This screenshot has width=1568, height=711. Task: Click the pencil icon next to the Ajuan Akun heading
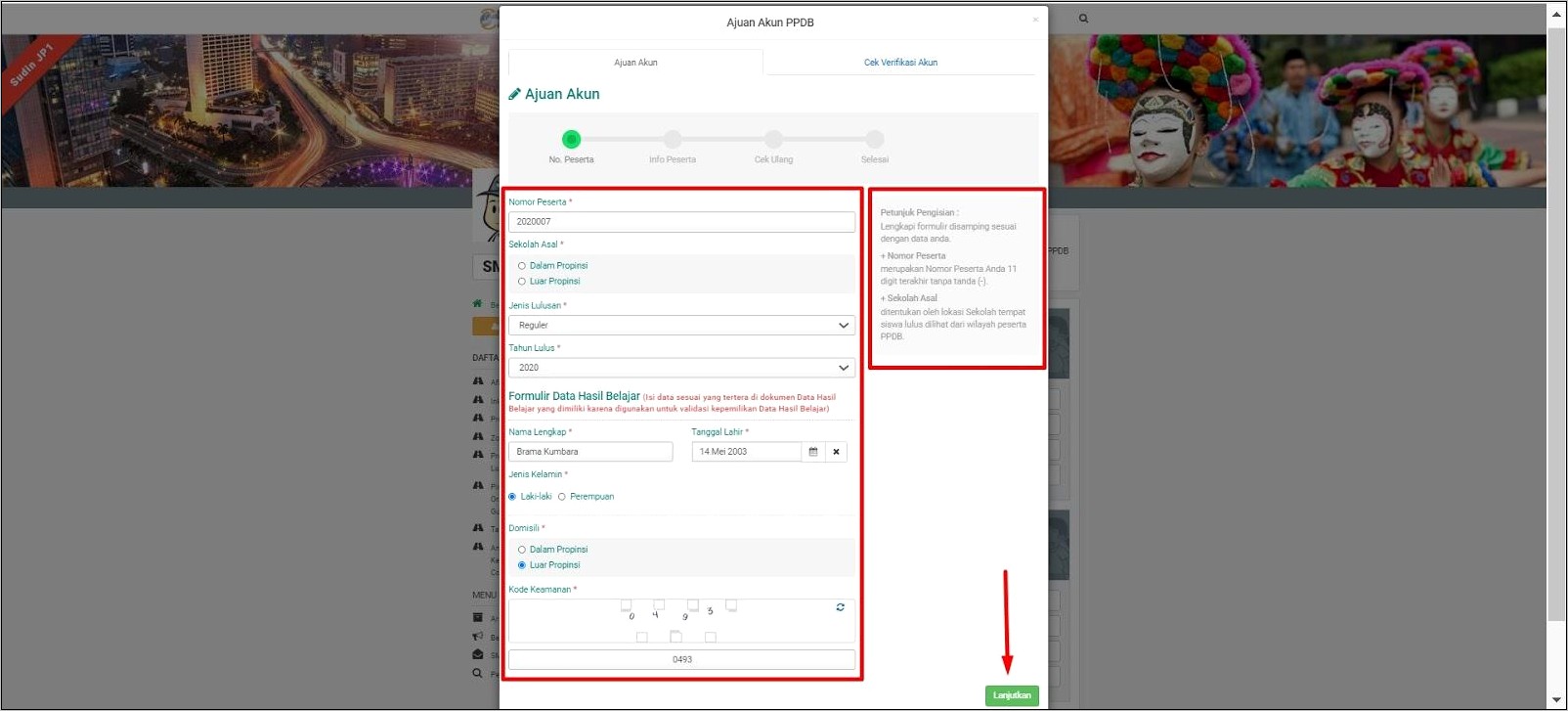point(514,94)
